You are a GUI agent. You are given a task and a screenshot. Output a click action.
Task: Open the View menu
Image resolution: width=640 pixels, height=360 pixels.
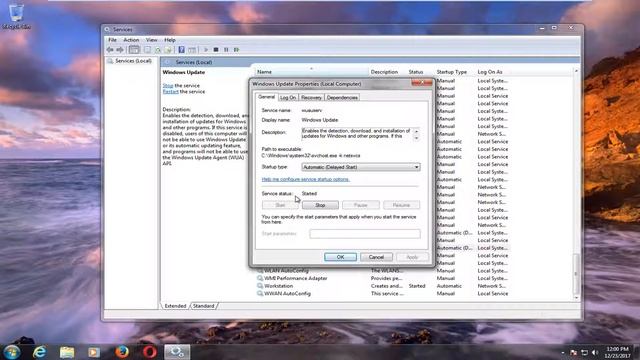151,40
